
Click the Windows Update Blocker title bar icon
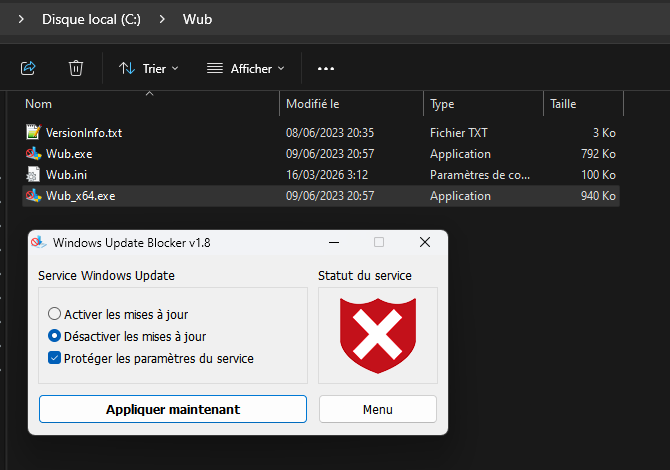coord(38,242)
